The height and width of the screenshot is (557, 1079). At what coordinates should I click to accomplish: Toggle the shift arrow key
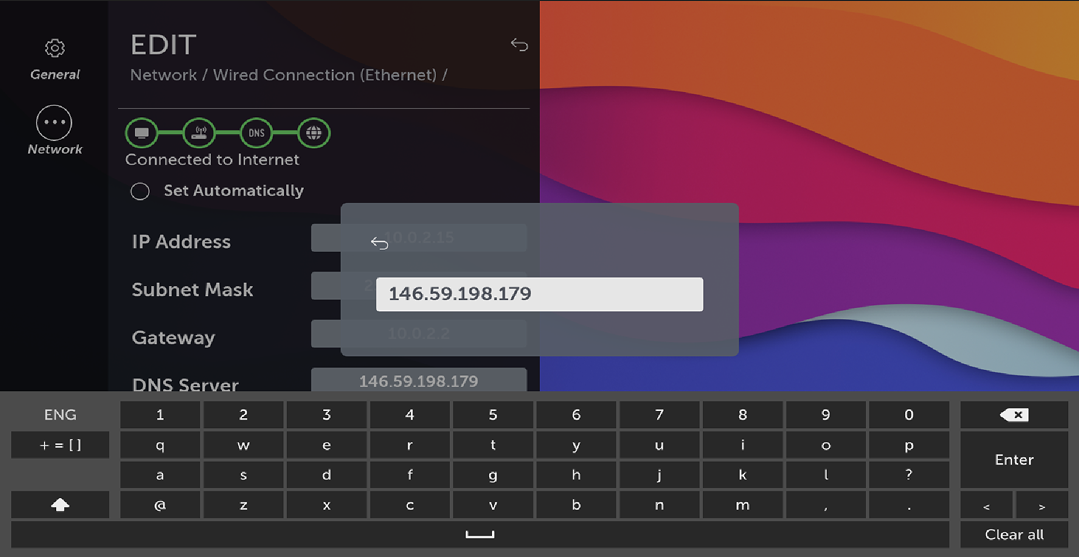click(60, 505)
